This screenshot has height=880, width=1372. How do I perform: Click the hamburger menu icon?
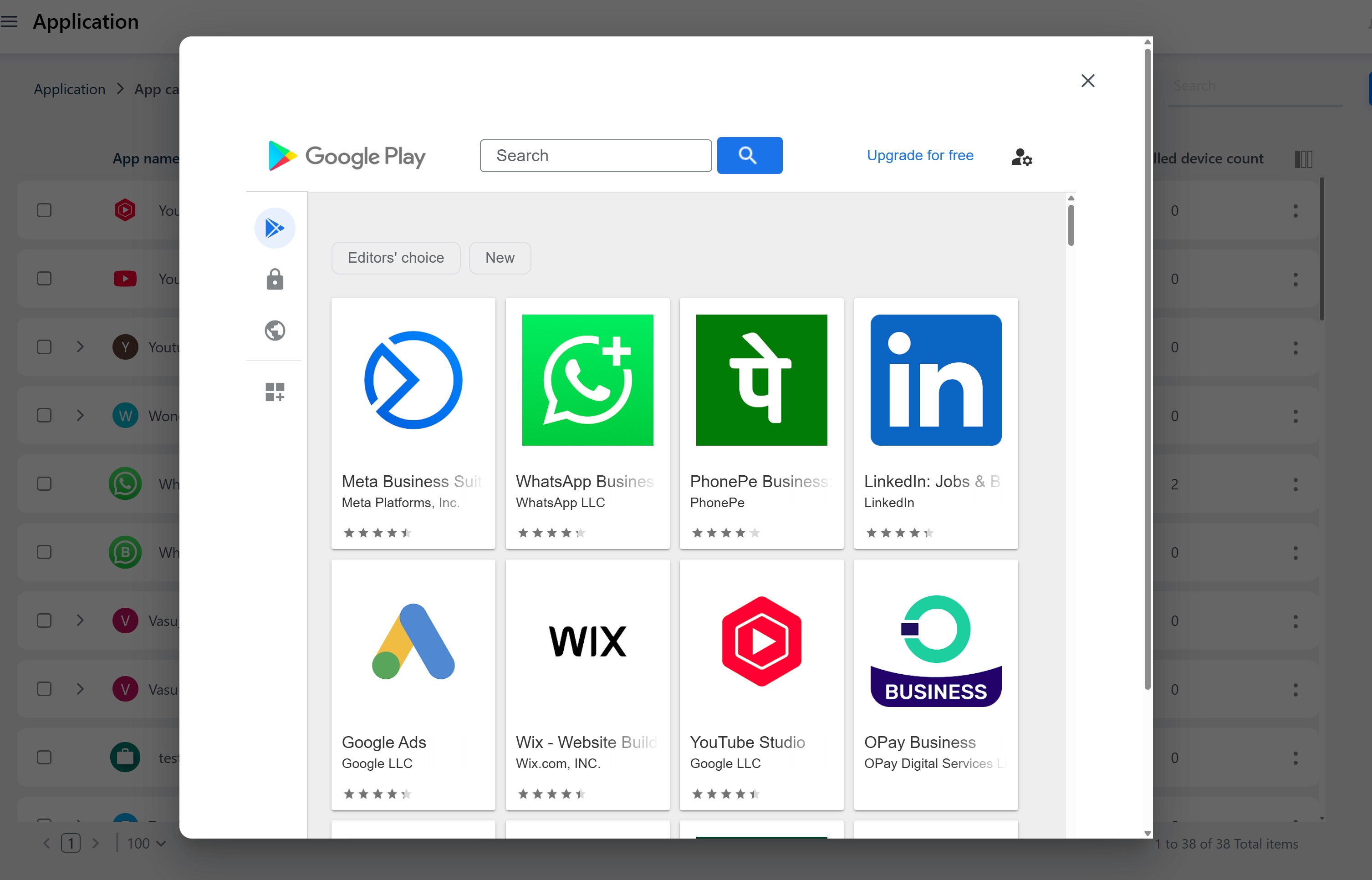10,22
